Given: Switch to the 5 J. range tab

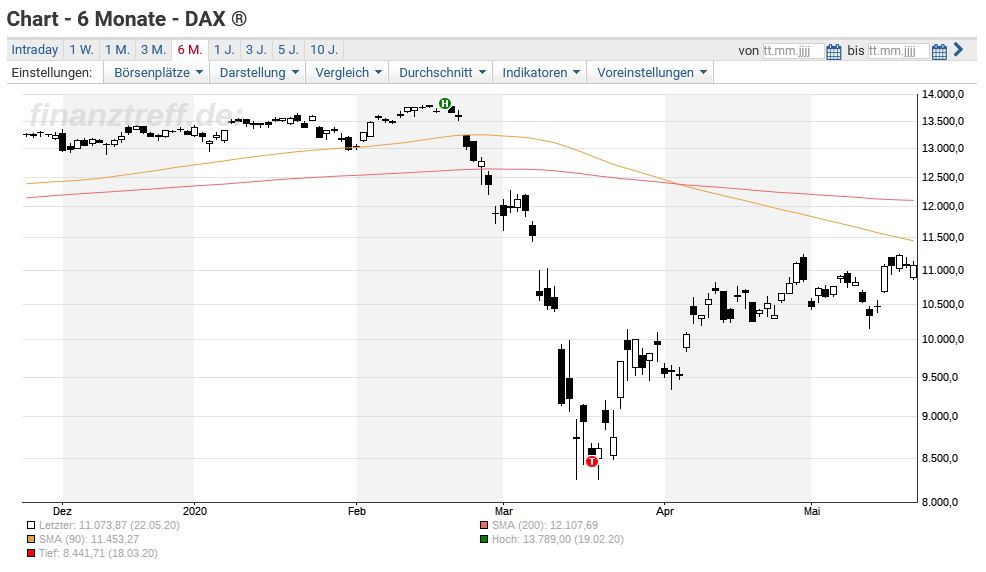Looking at the screenshot, I should [288, 50].
